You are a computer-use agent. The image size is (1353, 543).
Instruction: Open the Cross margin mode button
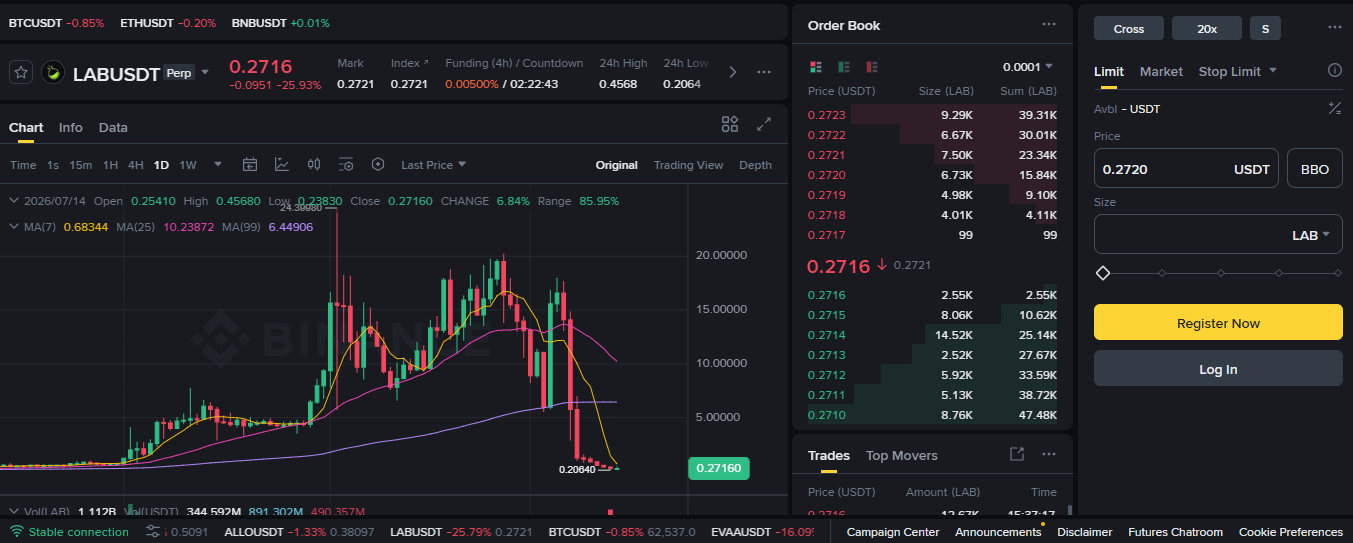point(1129,28)
